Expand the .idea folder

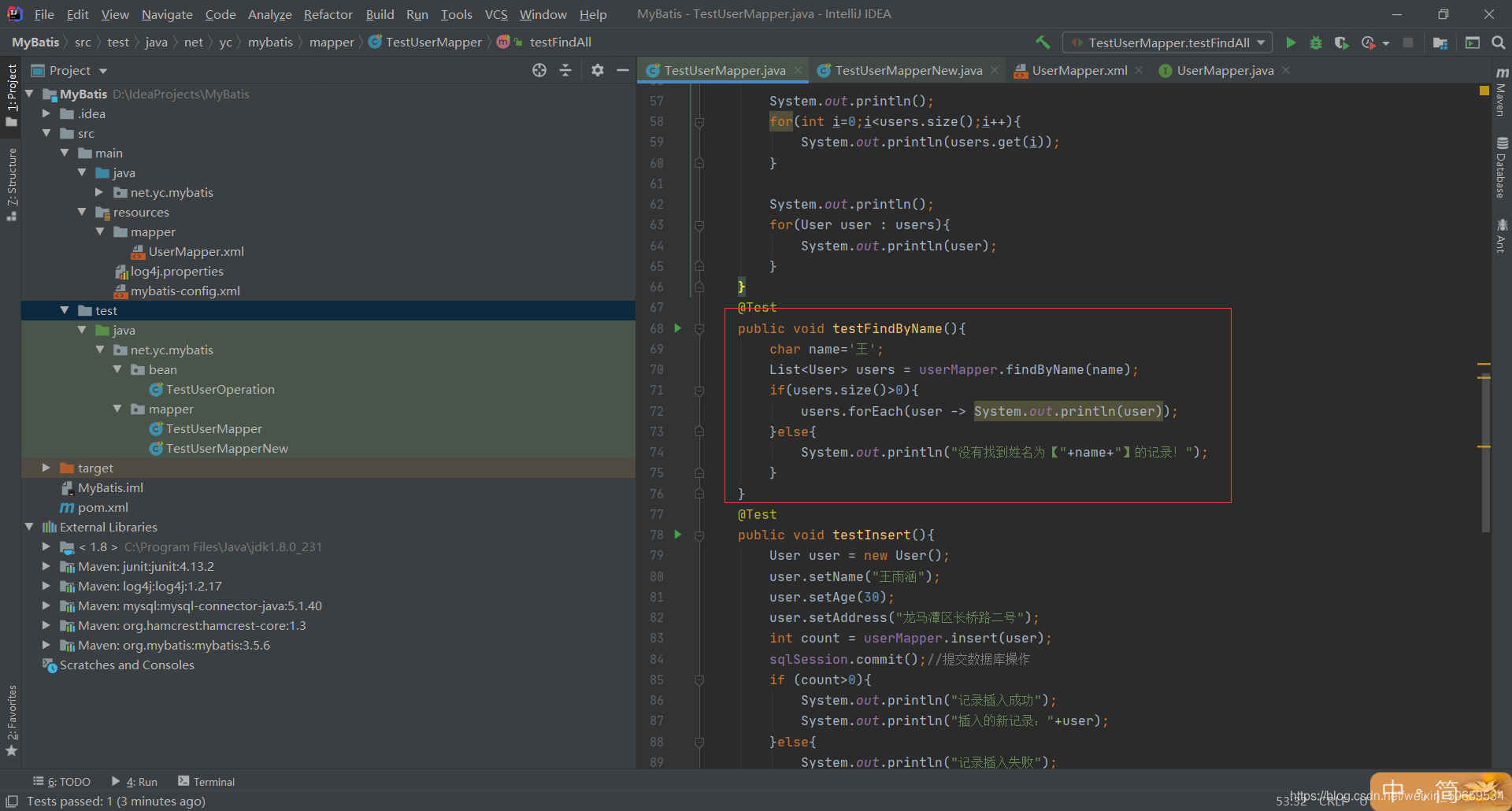[46, 113]
